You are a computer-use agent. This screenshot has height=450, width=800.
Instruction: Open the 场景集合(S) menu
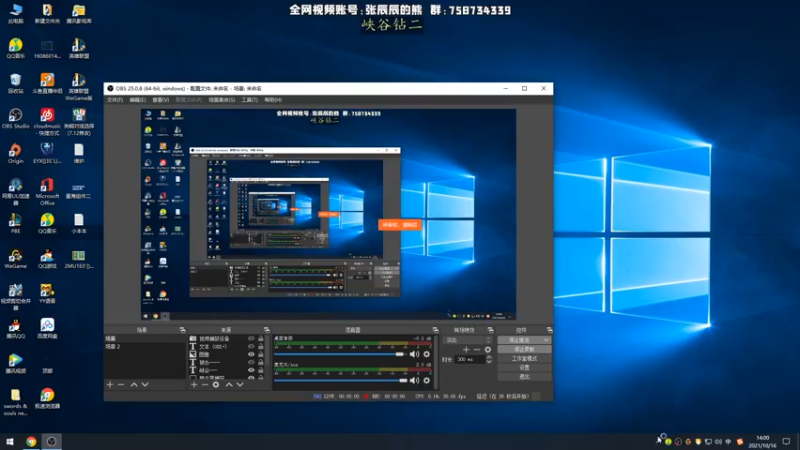coord(221,100)
